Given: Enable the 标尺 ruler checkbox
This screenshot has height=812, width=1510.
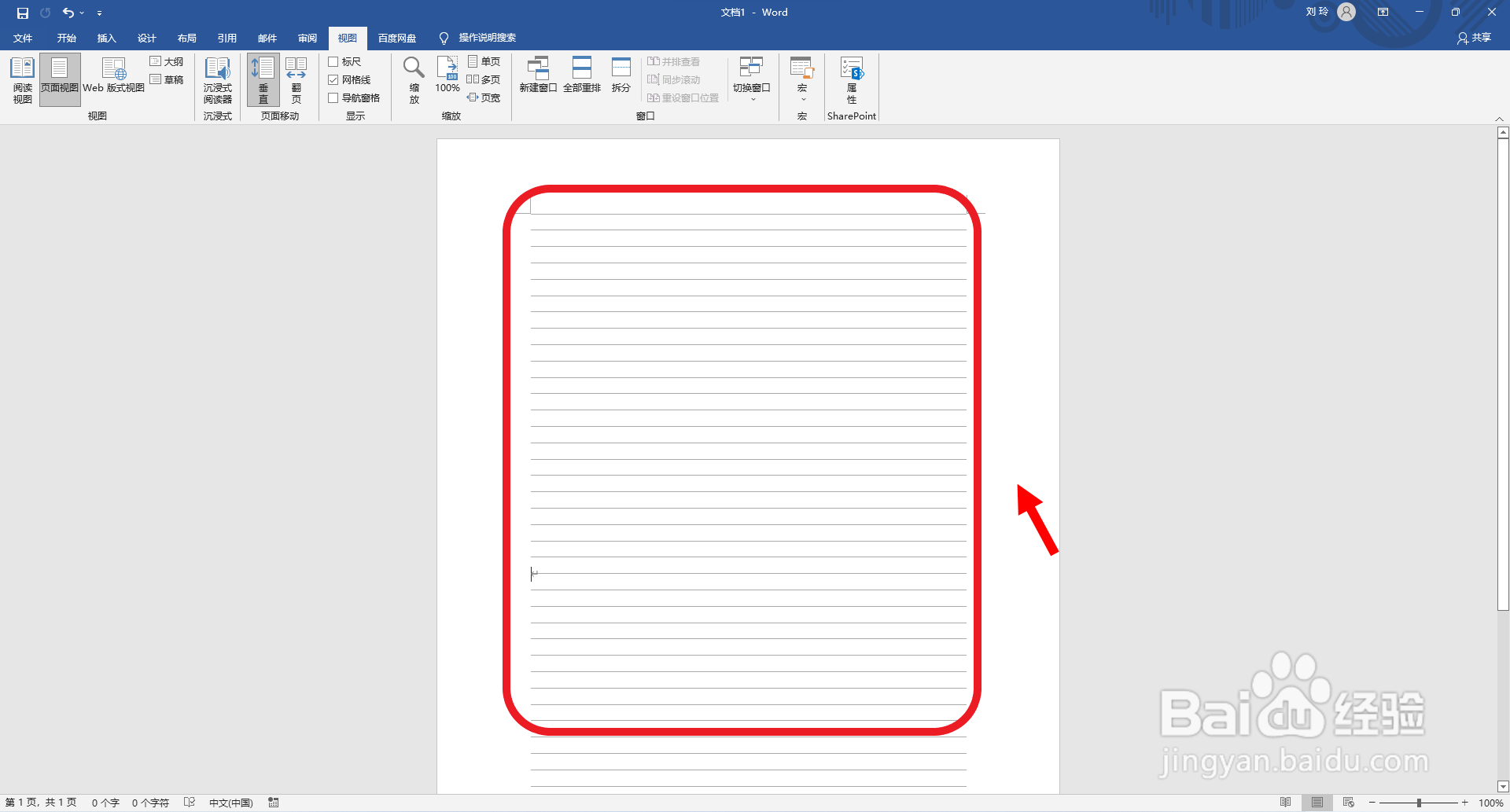Looking at the screenshot, I should tap(333, 61).
